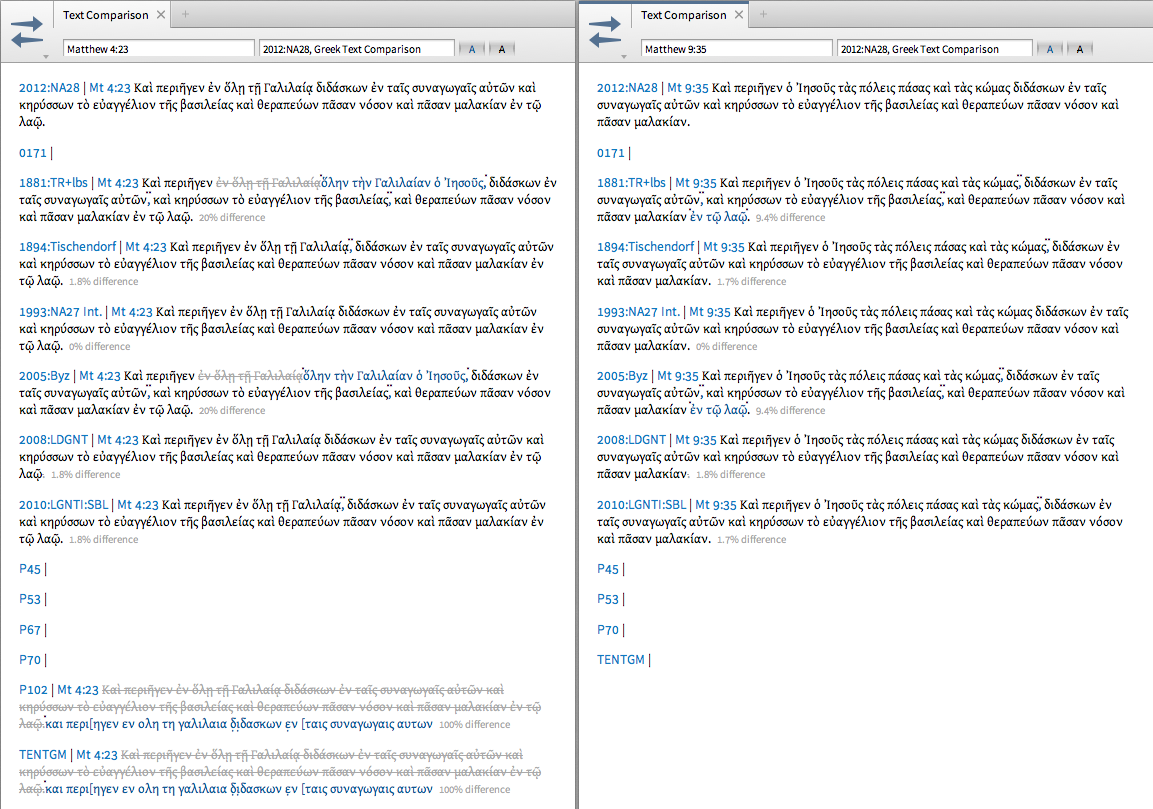
Task: Decrease font size with blue A, left panel
Action: click(472, 49)
